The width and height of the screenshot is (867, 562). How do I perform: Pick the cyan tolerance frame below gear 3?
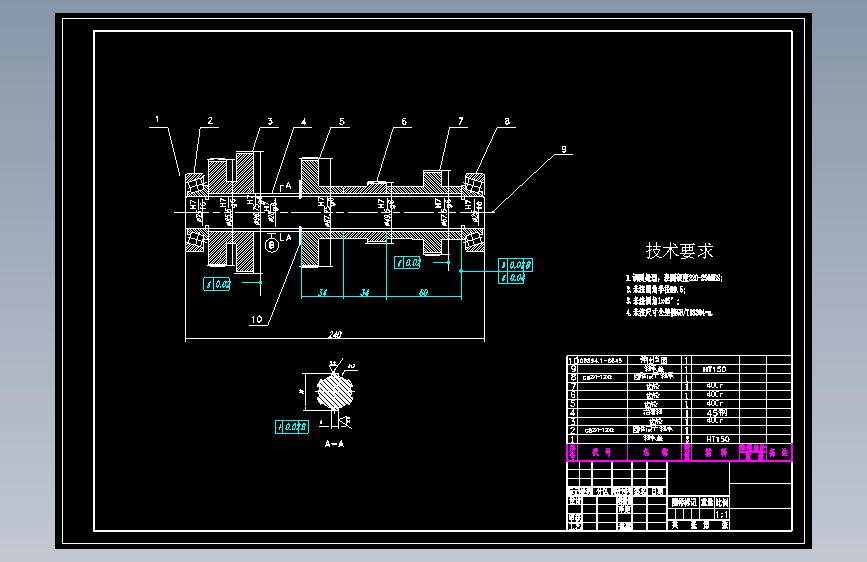click(217, 284)
